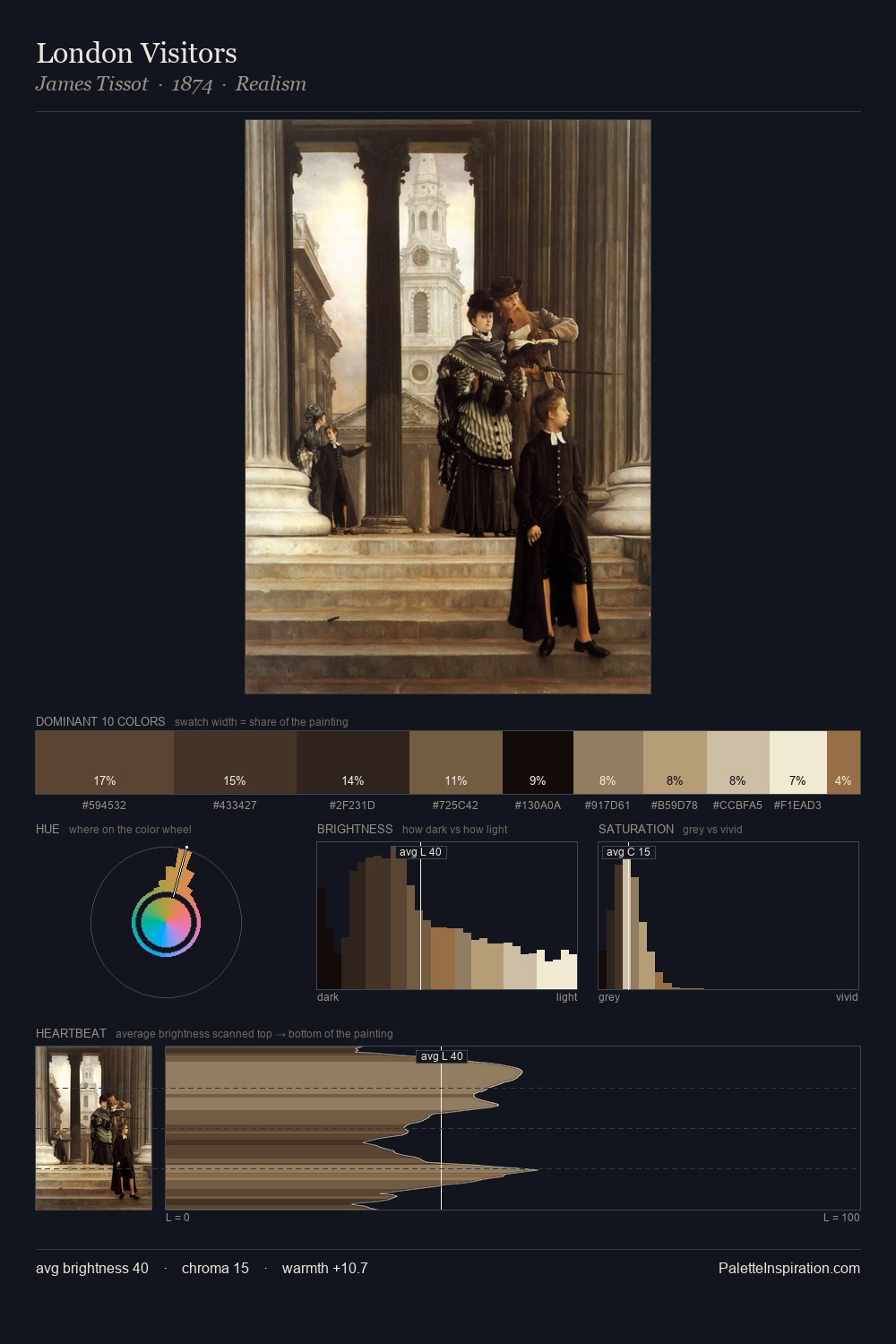Image resolution: width=896 pixels, height=1344 pixels.
Task: Click the DOMINANT 10 COLORS heading
Action: (100, 721)
